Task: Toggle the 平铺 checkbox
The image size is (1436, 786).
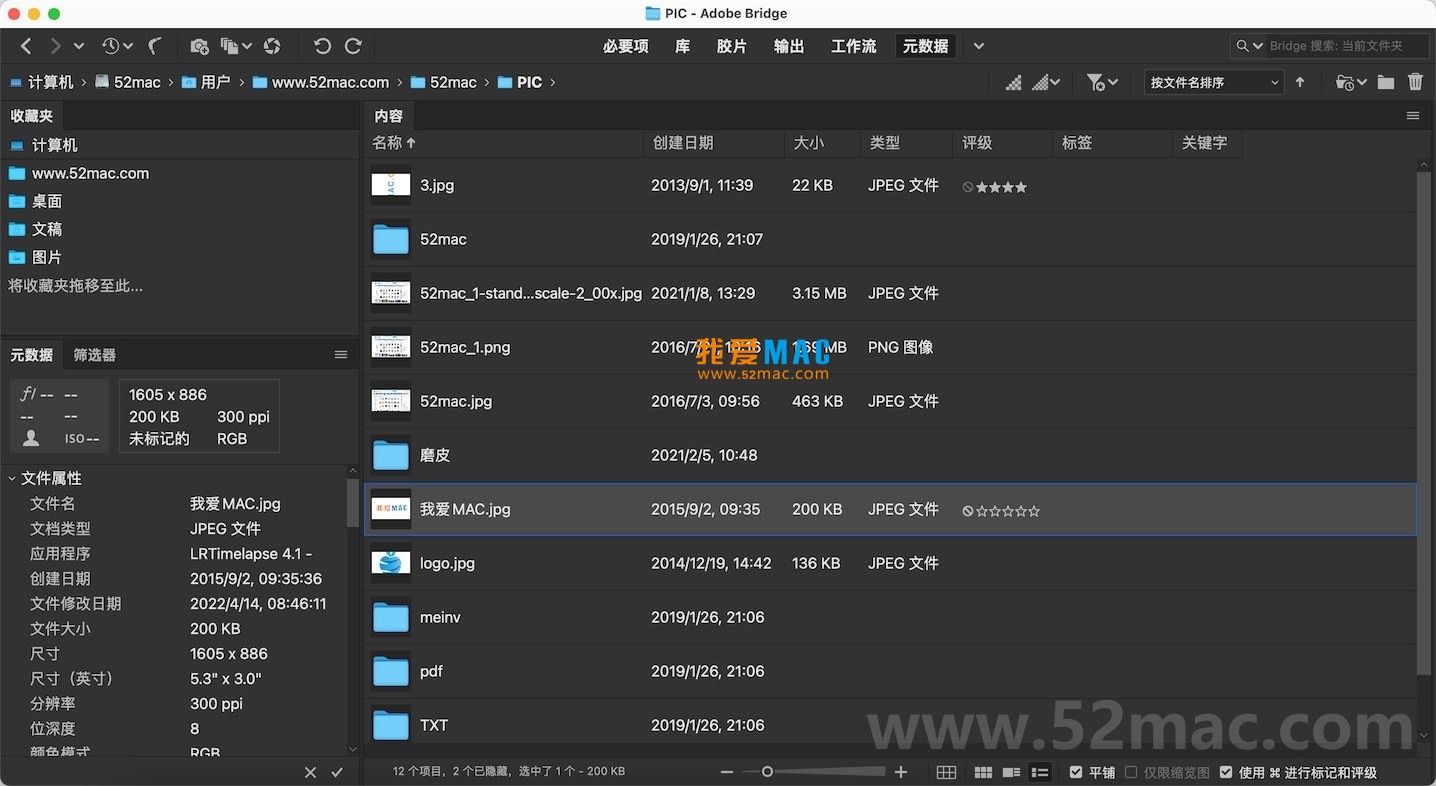Action: coord(1076,772)
